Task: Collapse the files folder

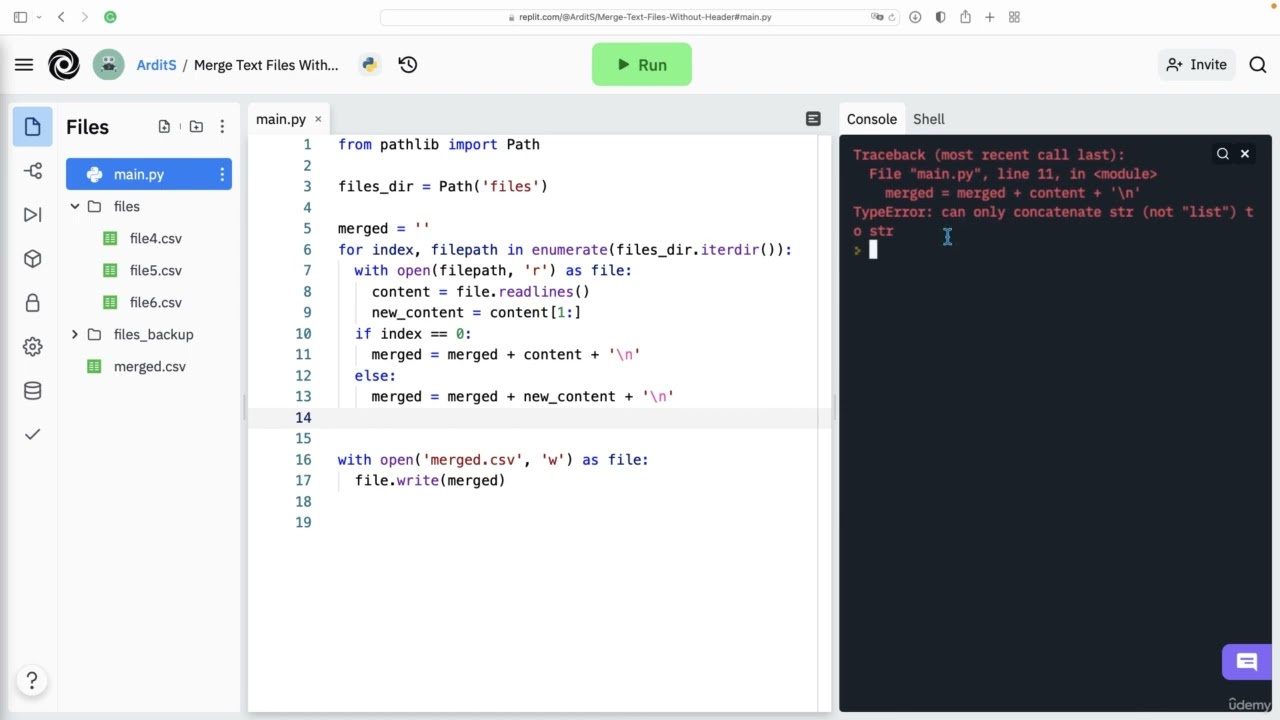Action: click(75, 206)
